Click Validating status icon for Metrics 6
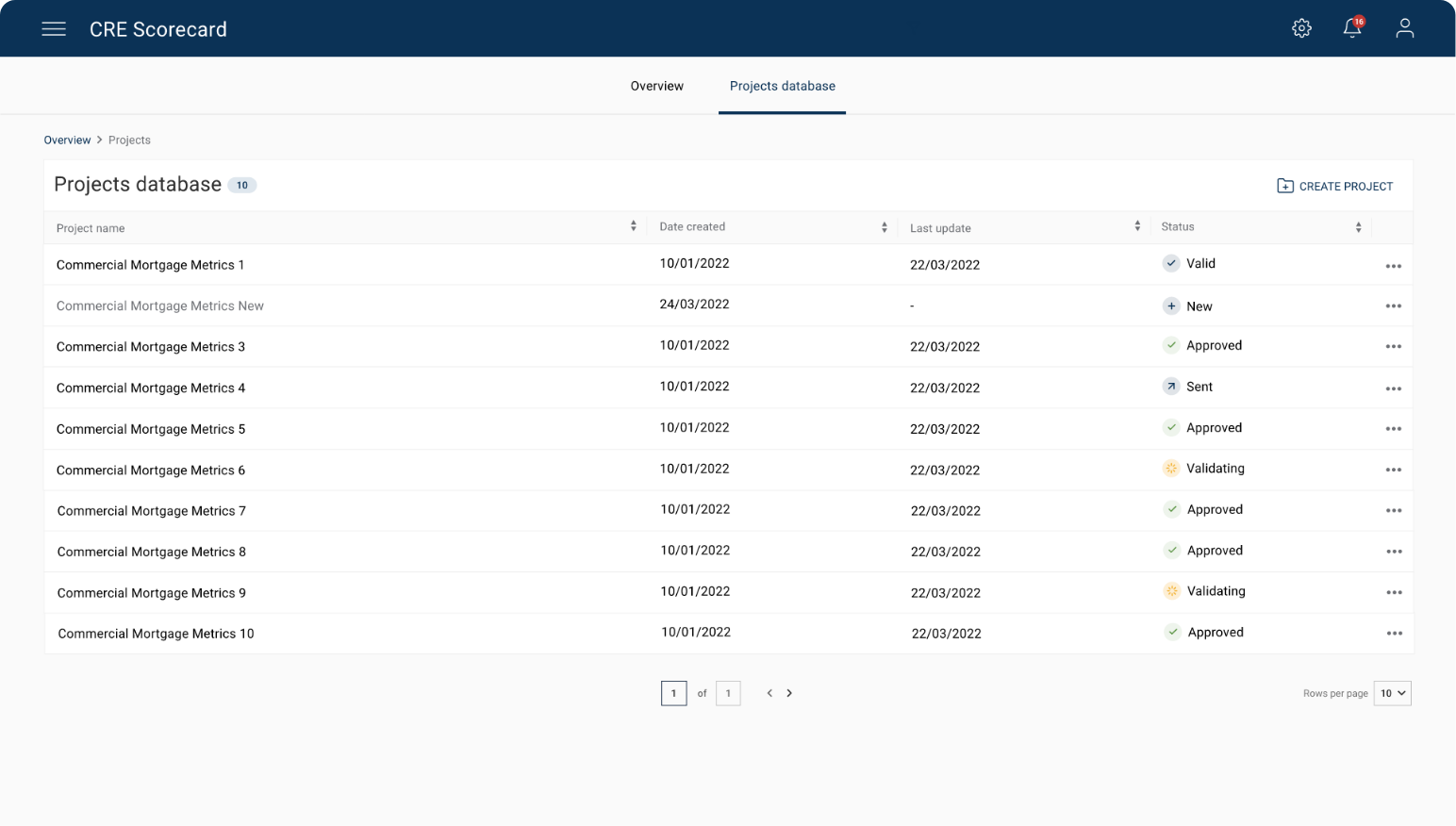1456x826 pixels. pos(1170,469)
